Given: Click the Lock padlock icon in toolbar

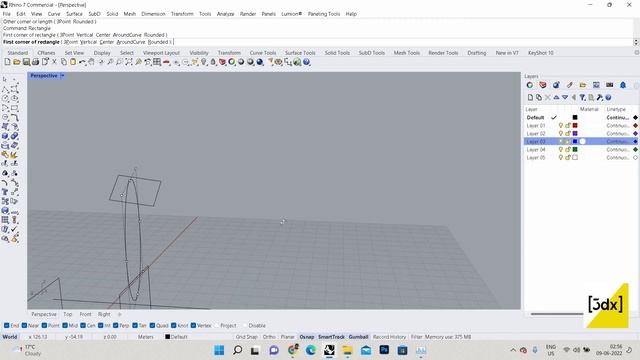Looking at the screenshot, I should click(x=213, y=62).
